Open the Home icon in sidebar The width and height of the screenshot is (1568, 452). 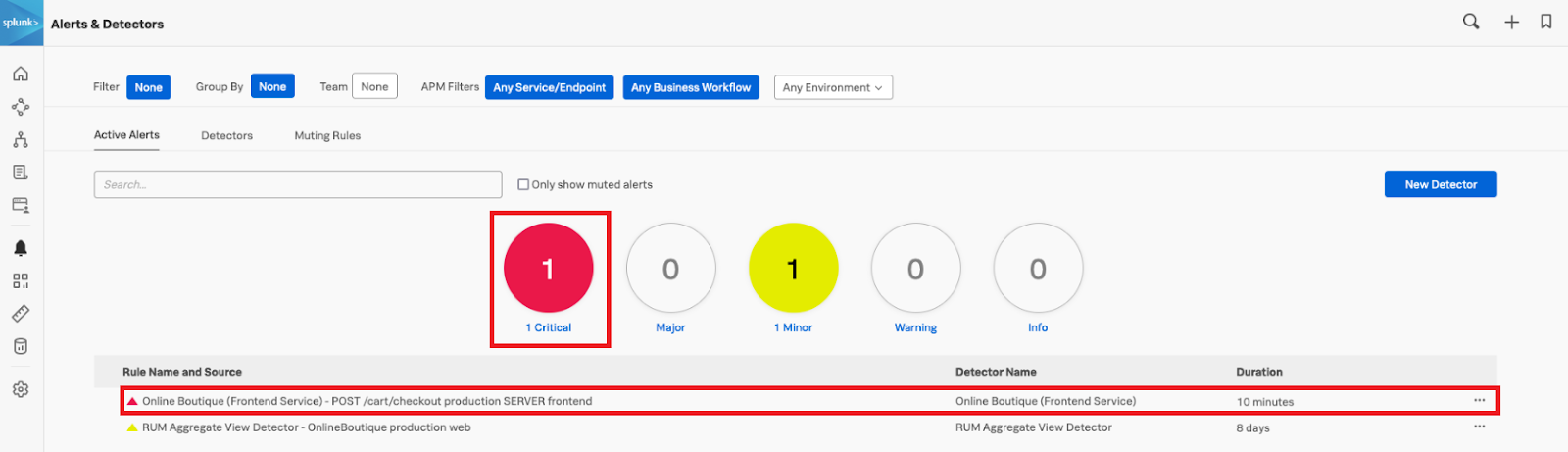21,75
